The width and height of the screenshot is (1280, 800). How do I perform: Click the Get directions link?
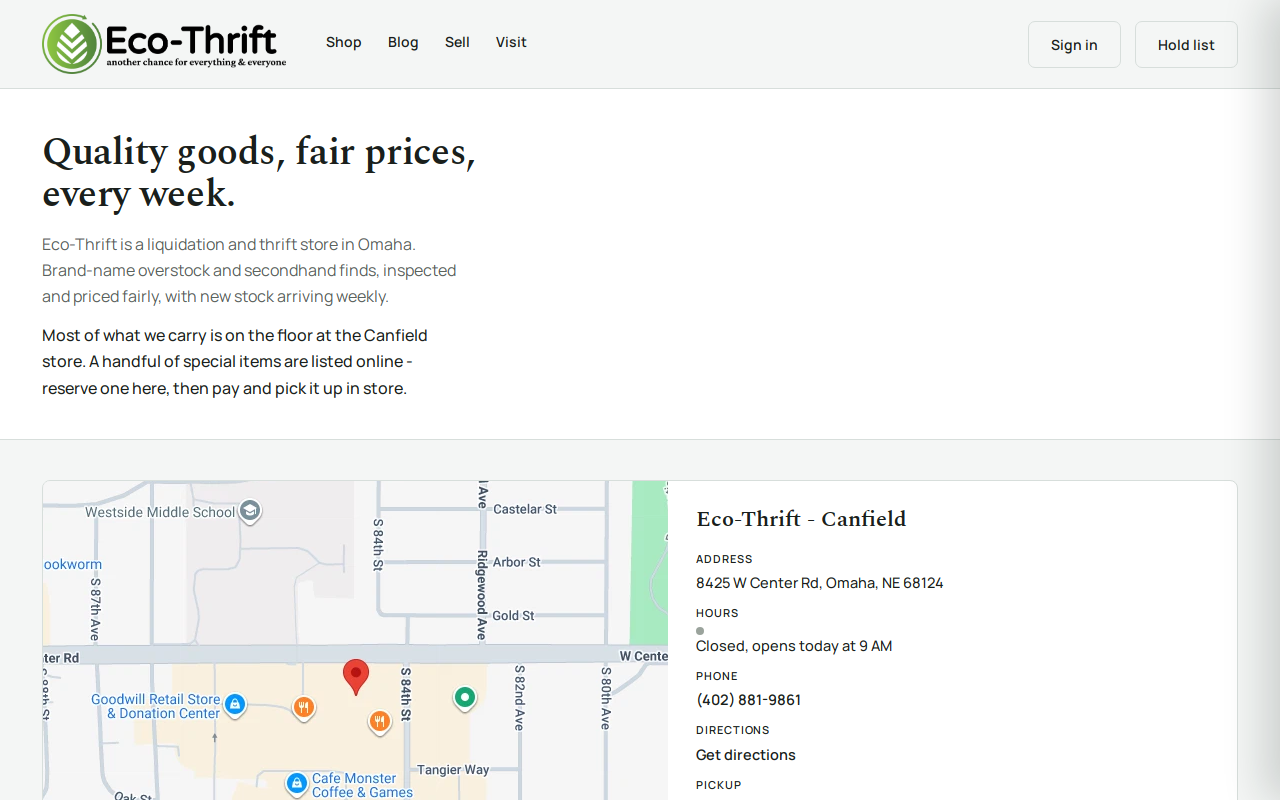coord(746,755)
